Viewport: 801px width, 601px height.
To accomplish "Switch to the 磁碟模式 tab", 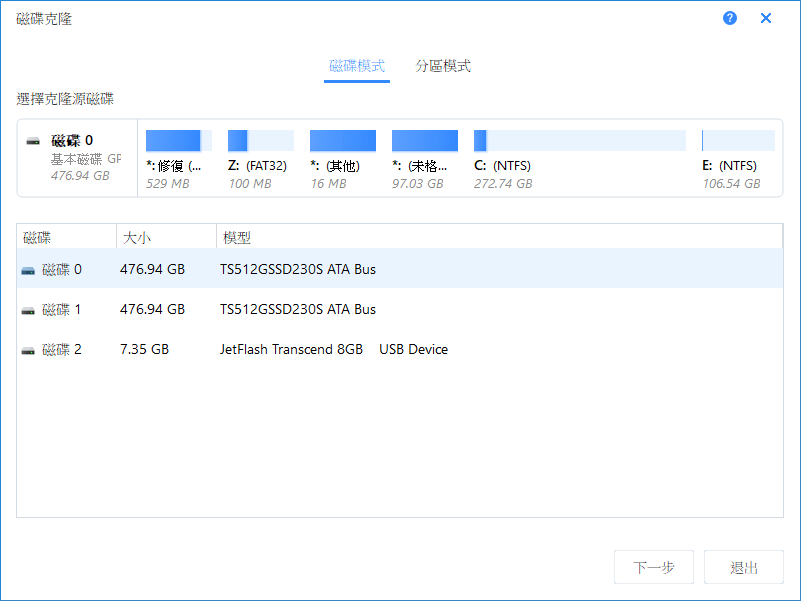I will click(x=357, y=62).
